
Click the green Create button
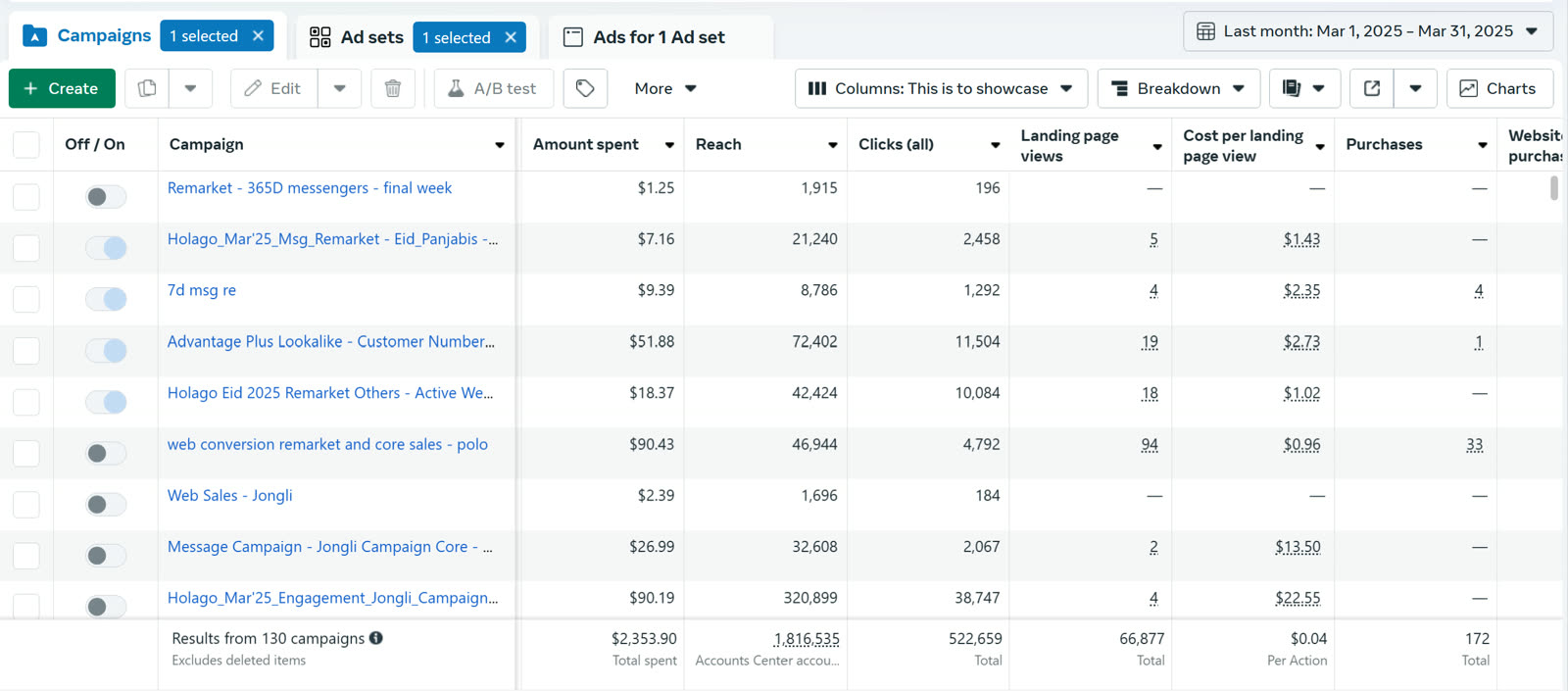62,88
